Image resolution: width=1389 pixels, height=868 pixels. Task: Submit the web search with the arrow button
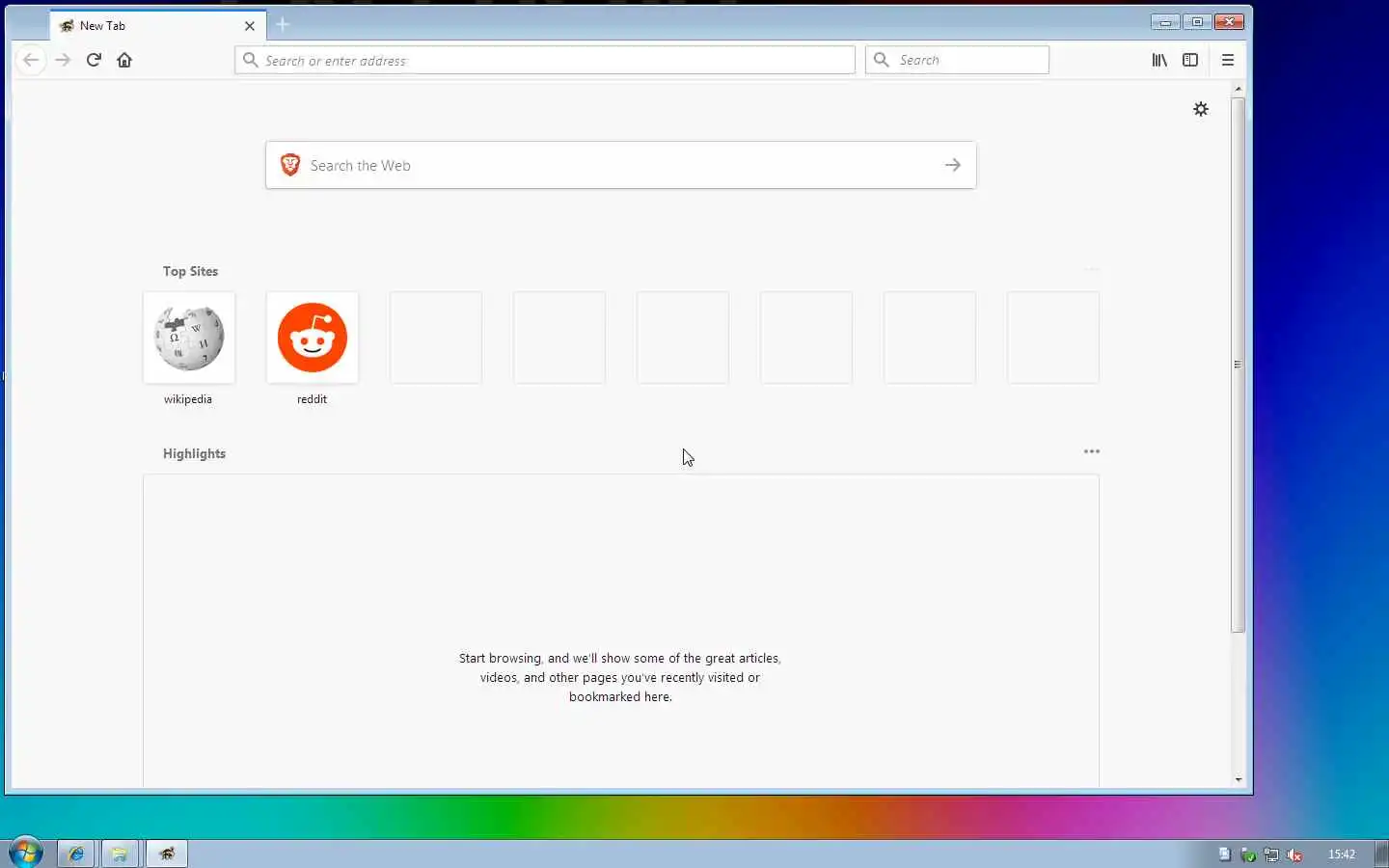pos(953,165)
